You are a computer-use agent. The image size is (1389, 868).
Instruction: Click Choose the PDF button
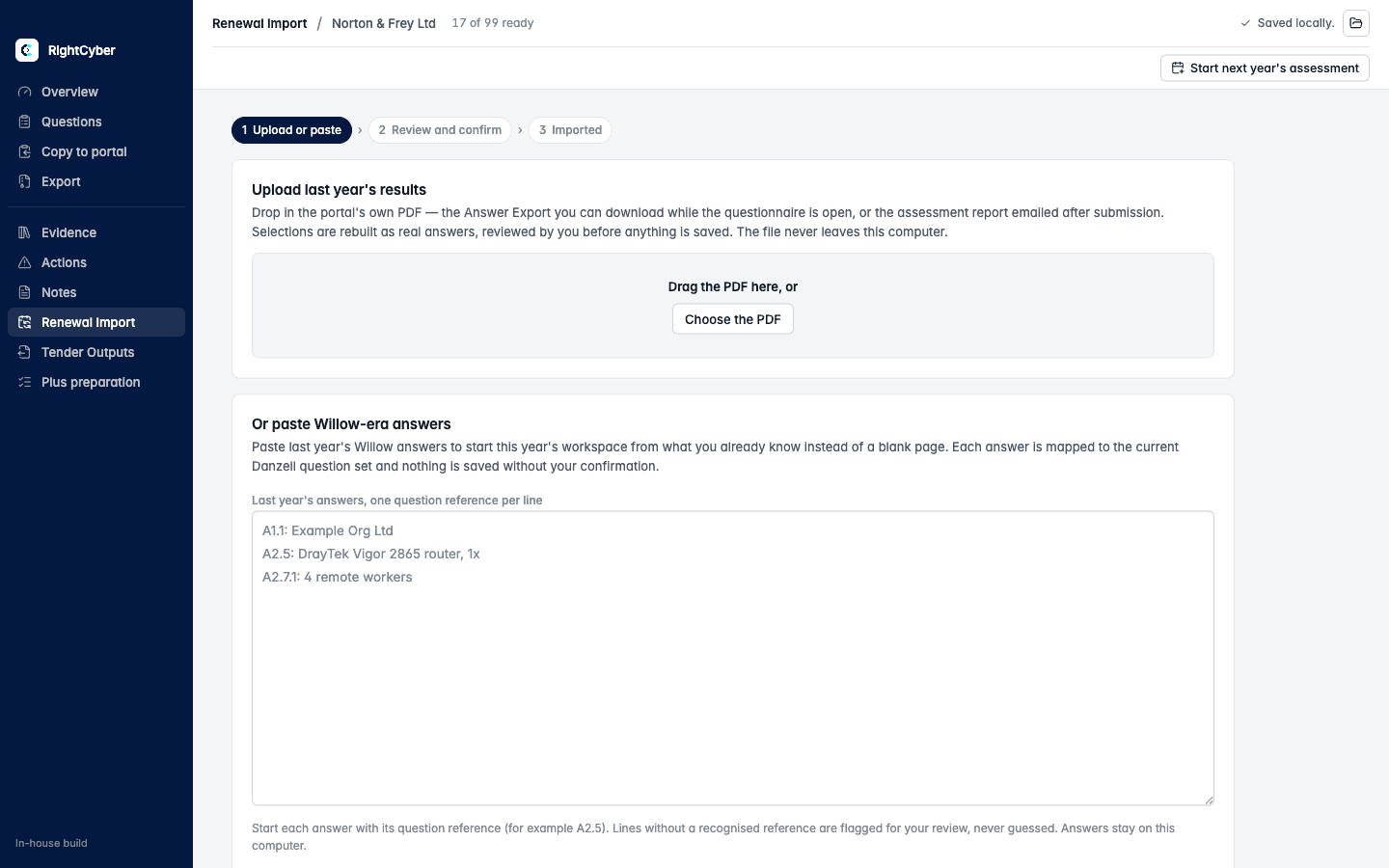(733, 319)
